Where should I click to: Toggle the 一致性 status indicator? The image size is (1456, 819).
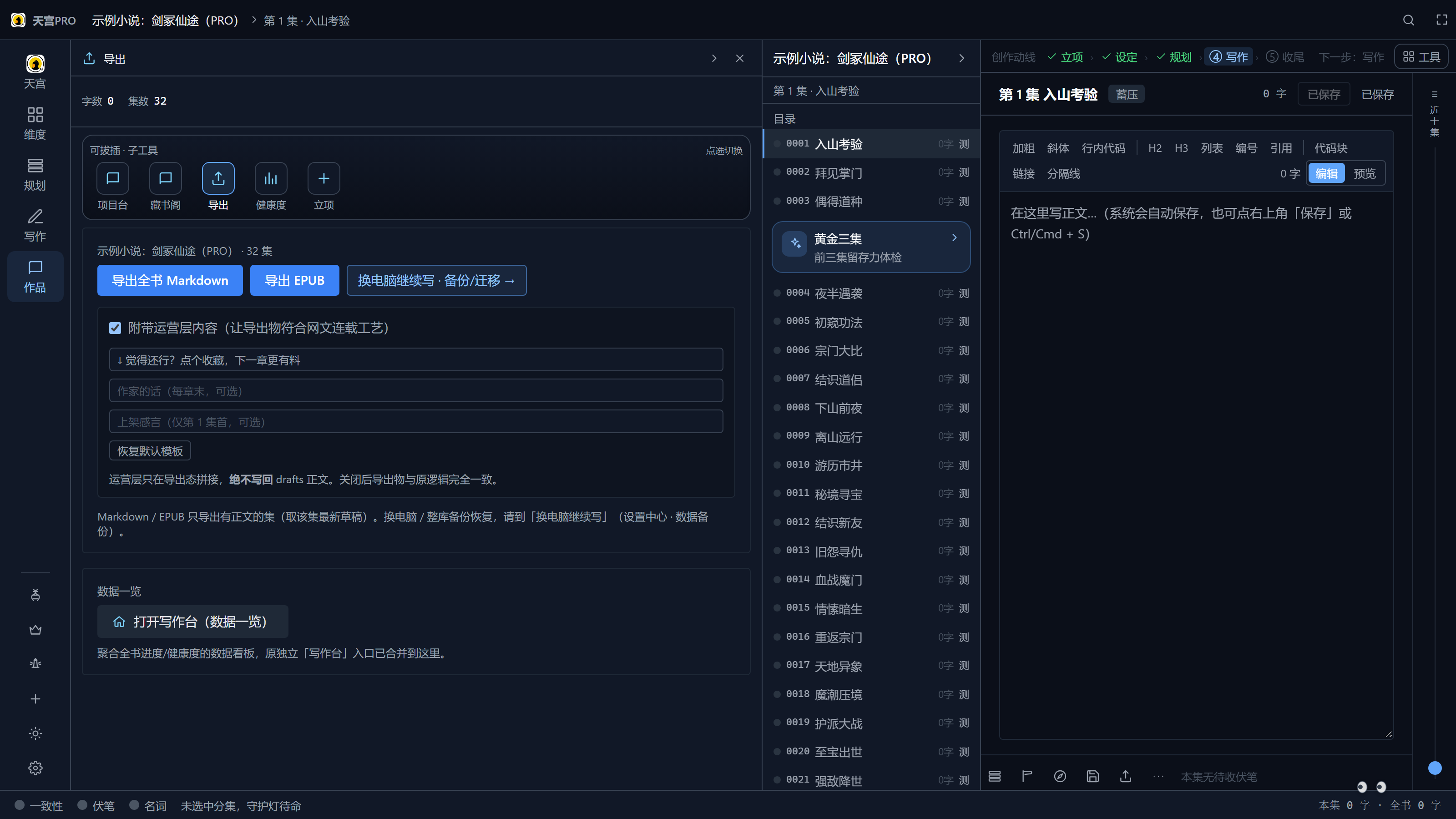click(x=38, y=805)
